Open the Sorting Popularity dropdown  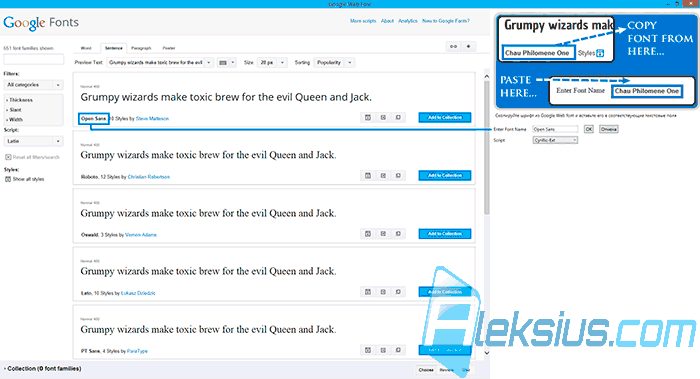point(334,62)
